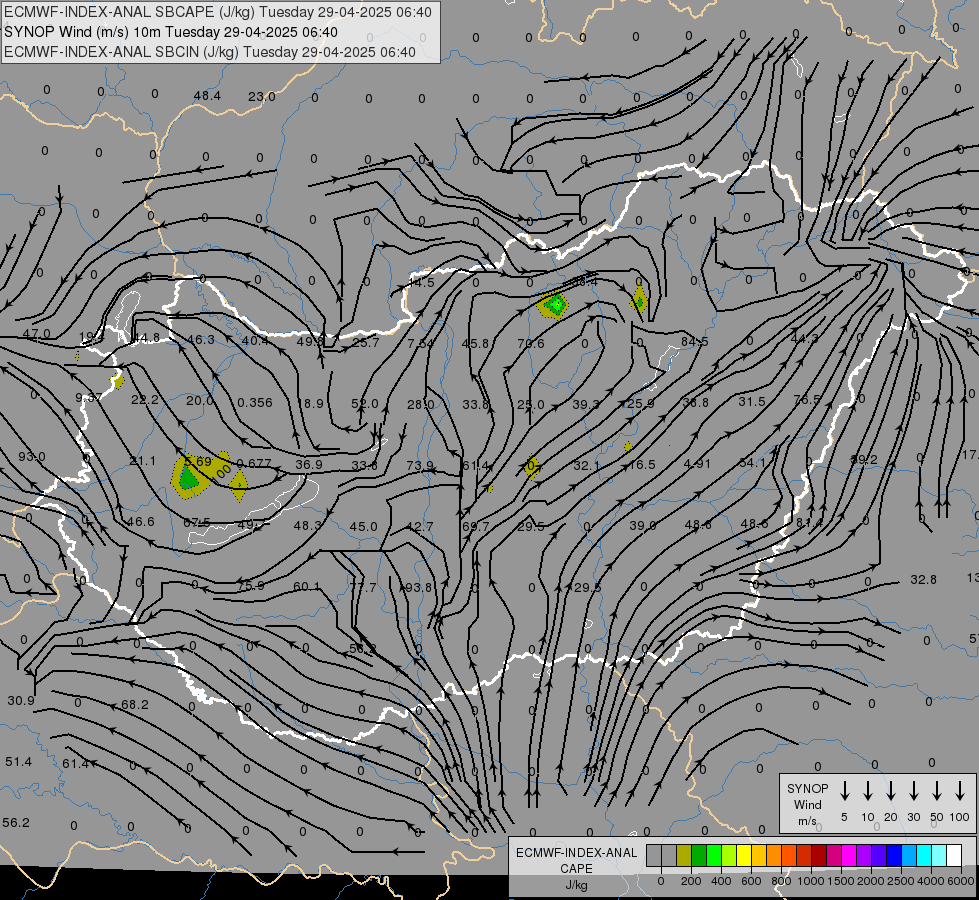Click the map value 56.2 at left edge
Screen dimensions: 979x900
point(16,823)
